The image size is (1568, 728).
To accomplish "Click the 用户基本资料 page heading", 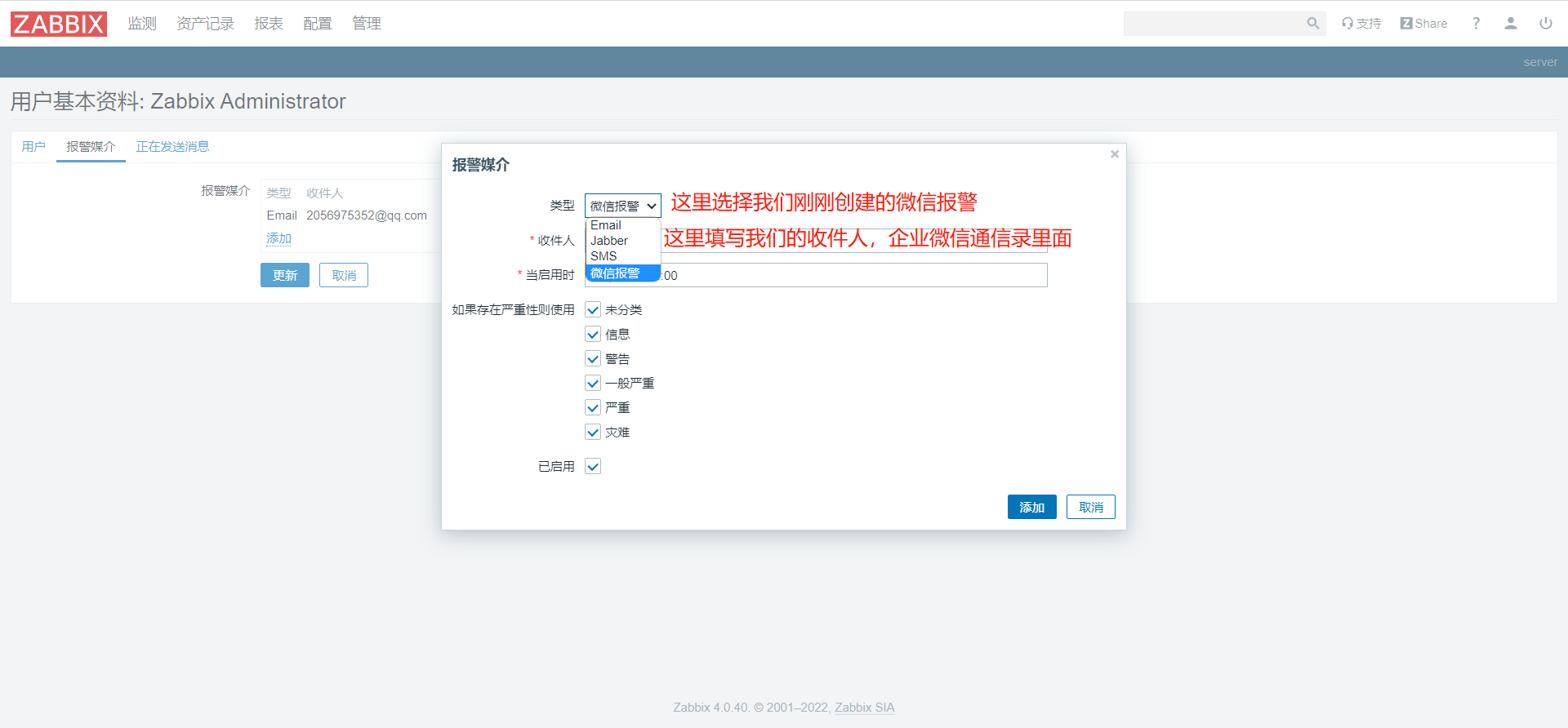I will tap(178, 101).
